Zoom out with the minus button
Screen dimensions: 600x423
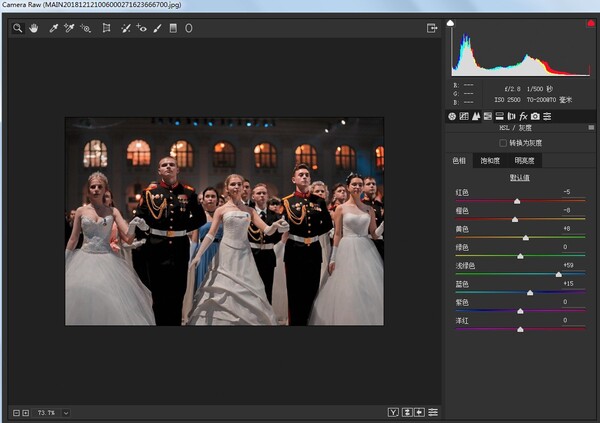[x=16, y=413]
